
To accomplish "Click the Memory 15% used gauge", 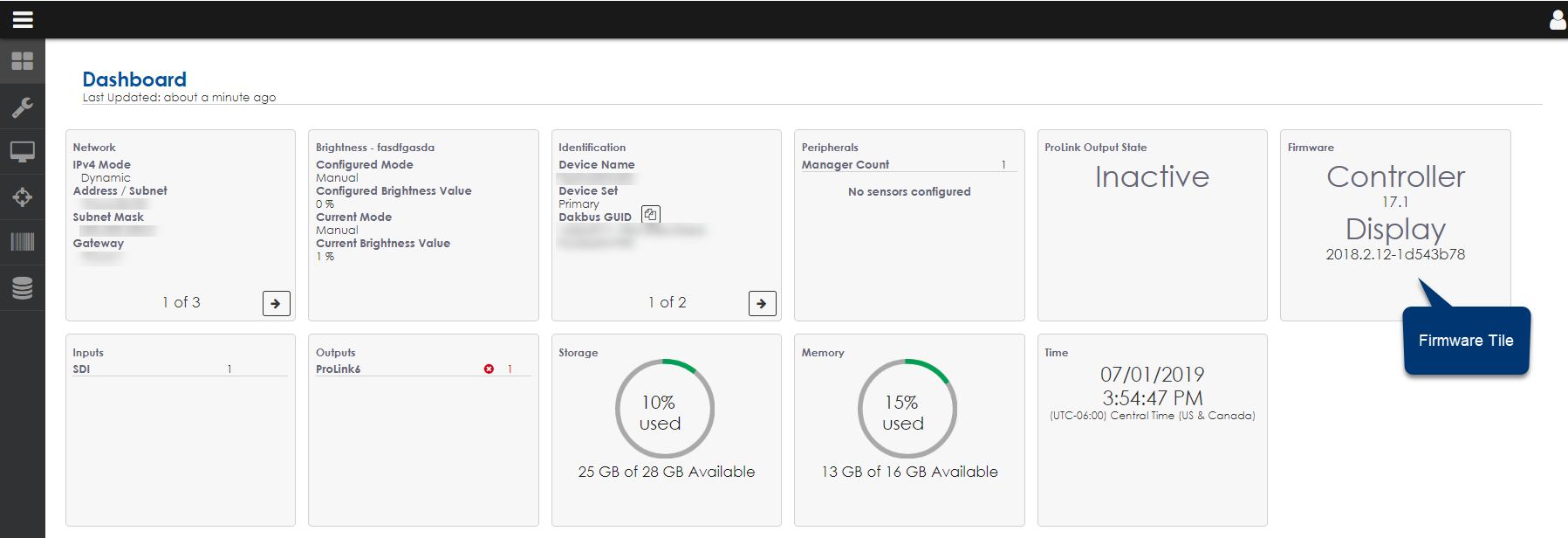I will 907,409.
